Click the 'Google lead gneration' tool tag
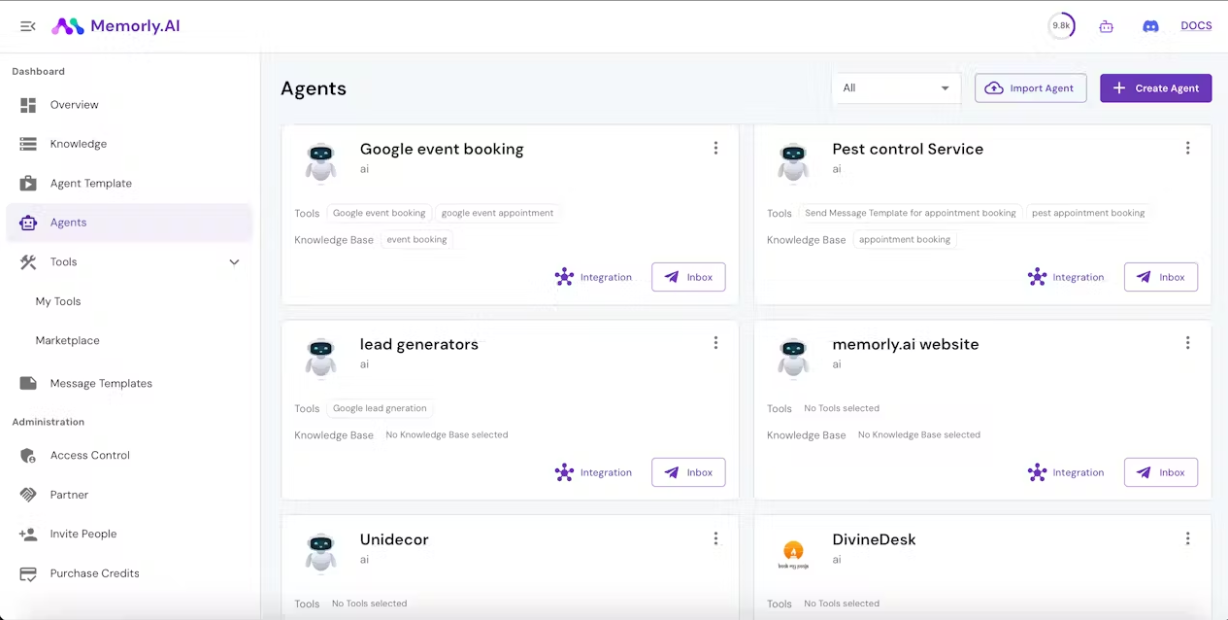The image size is (1228, 620). coord(380,408)
